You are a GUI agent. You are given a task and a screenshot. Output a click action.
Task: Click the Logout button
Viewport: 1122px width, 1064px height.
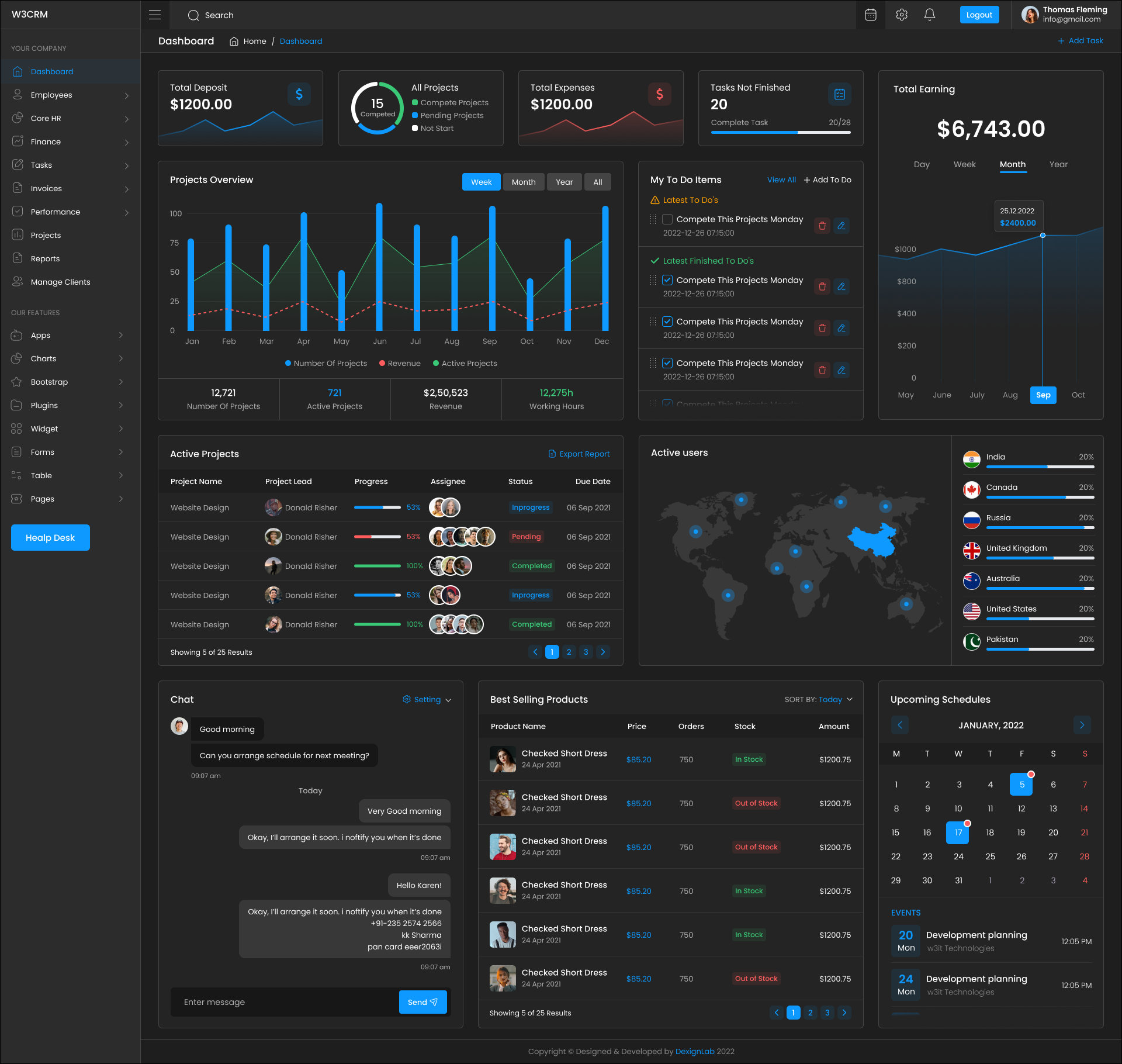[979, 15]
